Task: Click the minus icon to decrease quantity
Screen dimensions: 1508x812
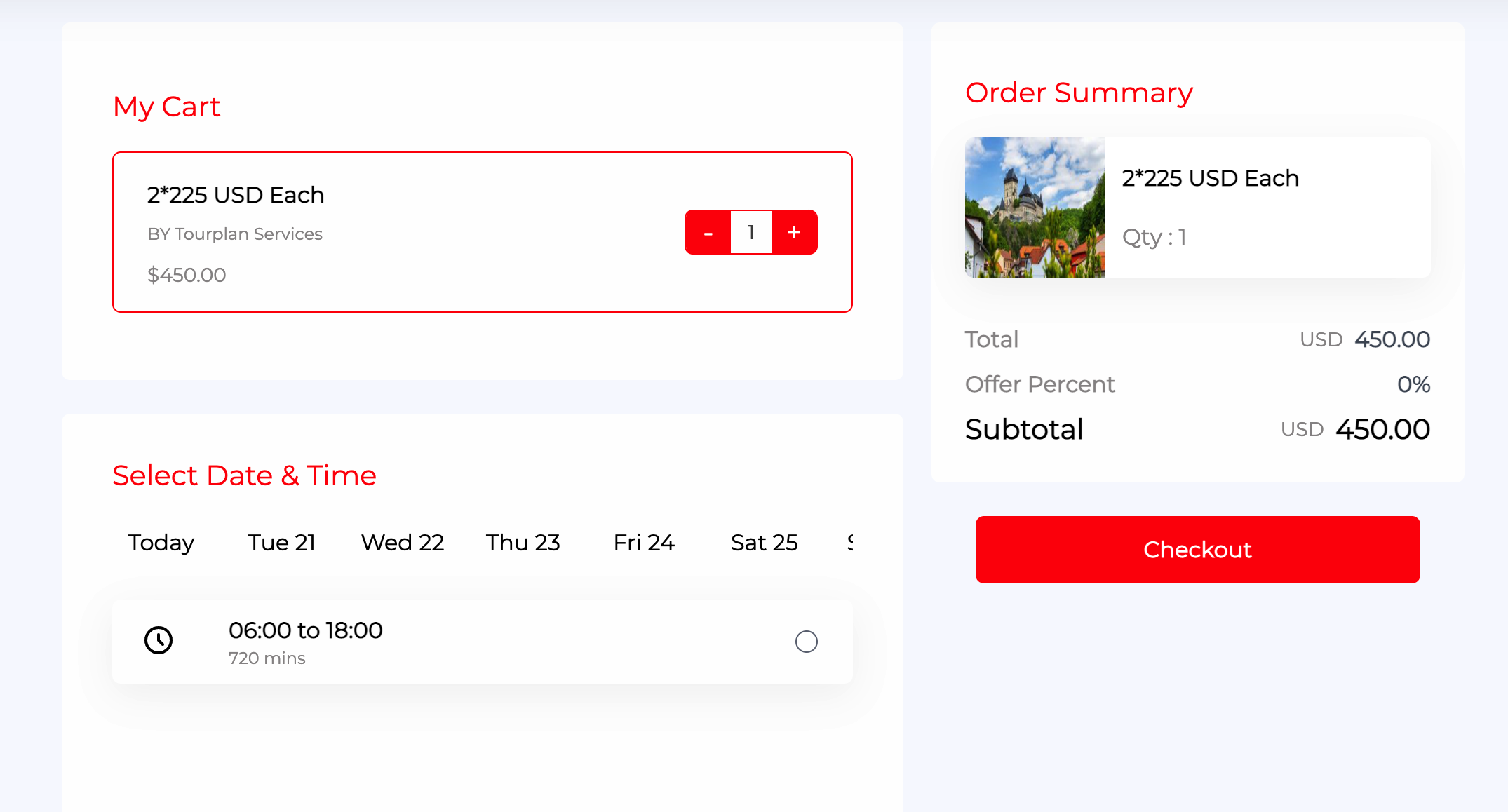Action: click(708, 231)
